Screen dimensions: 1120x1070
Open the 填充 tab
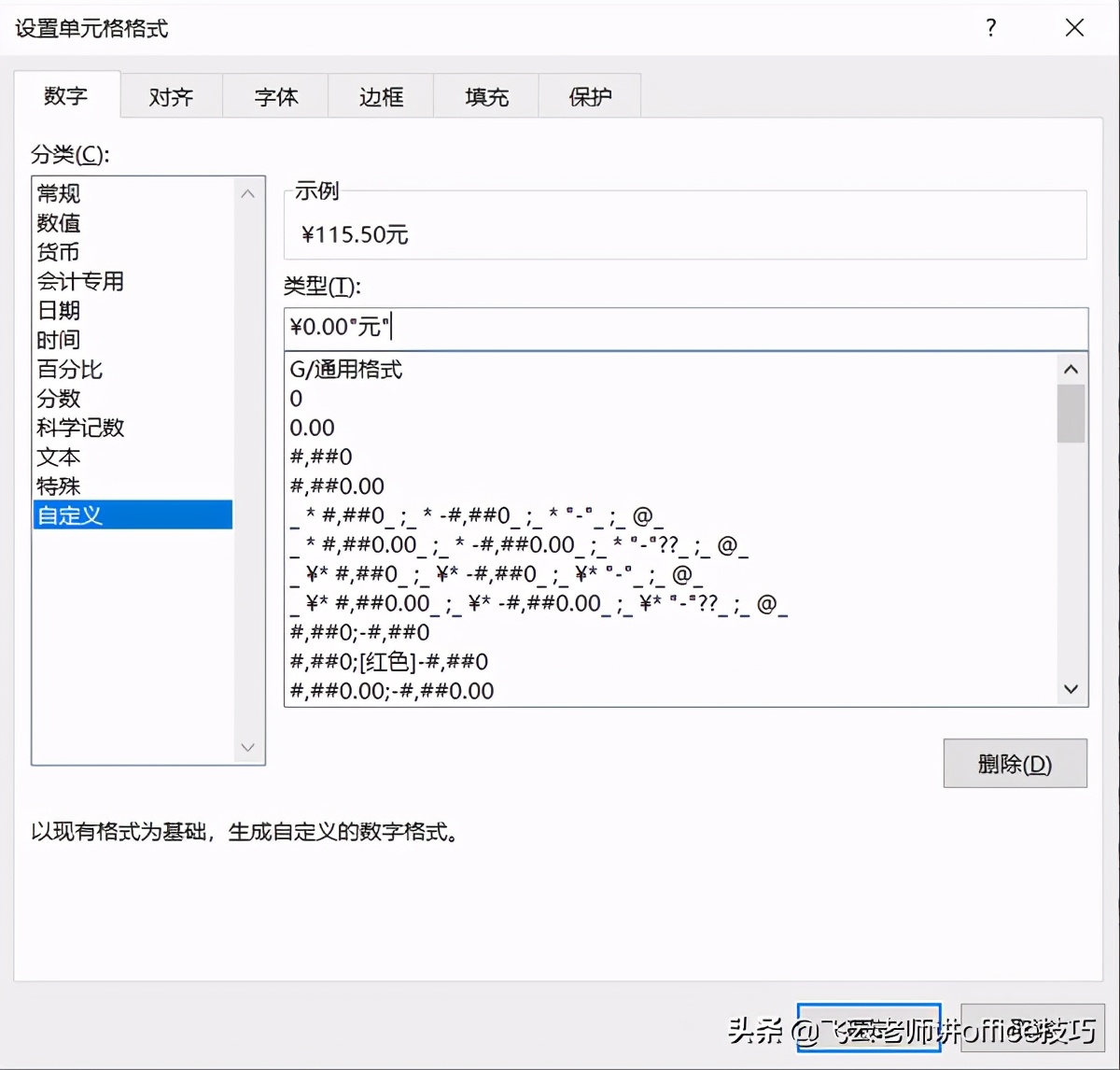(486, 96)
